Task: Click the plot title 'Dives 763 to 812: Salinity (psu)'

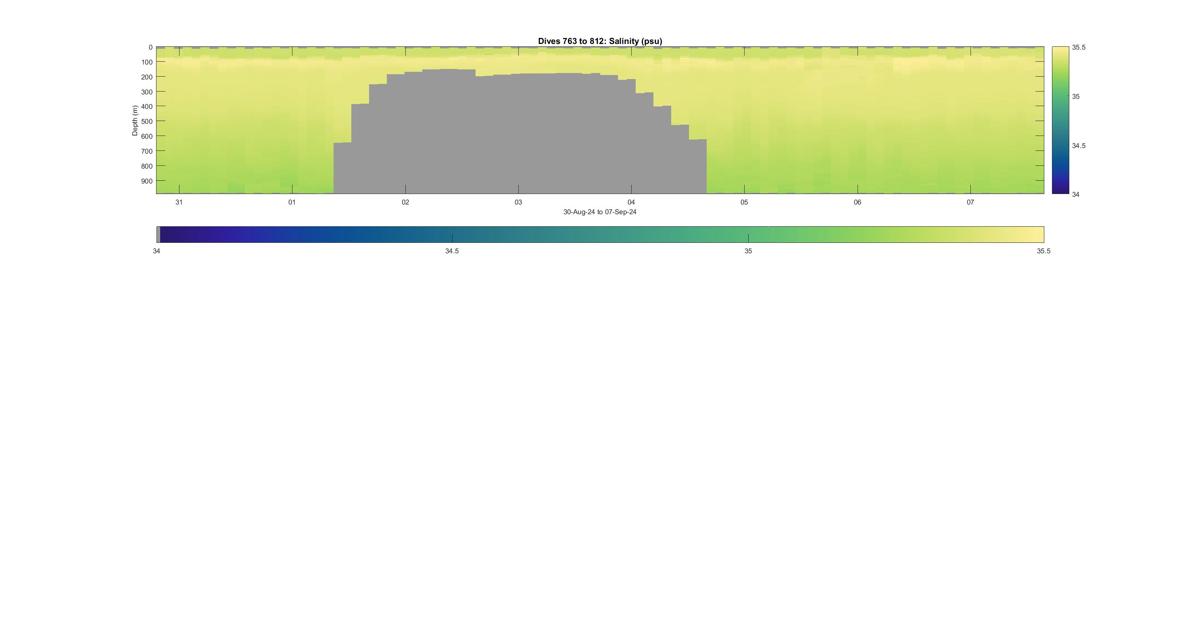Action: 600,41
